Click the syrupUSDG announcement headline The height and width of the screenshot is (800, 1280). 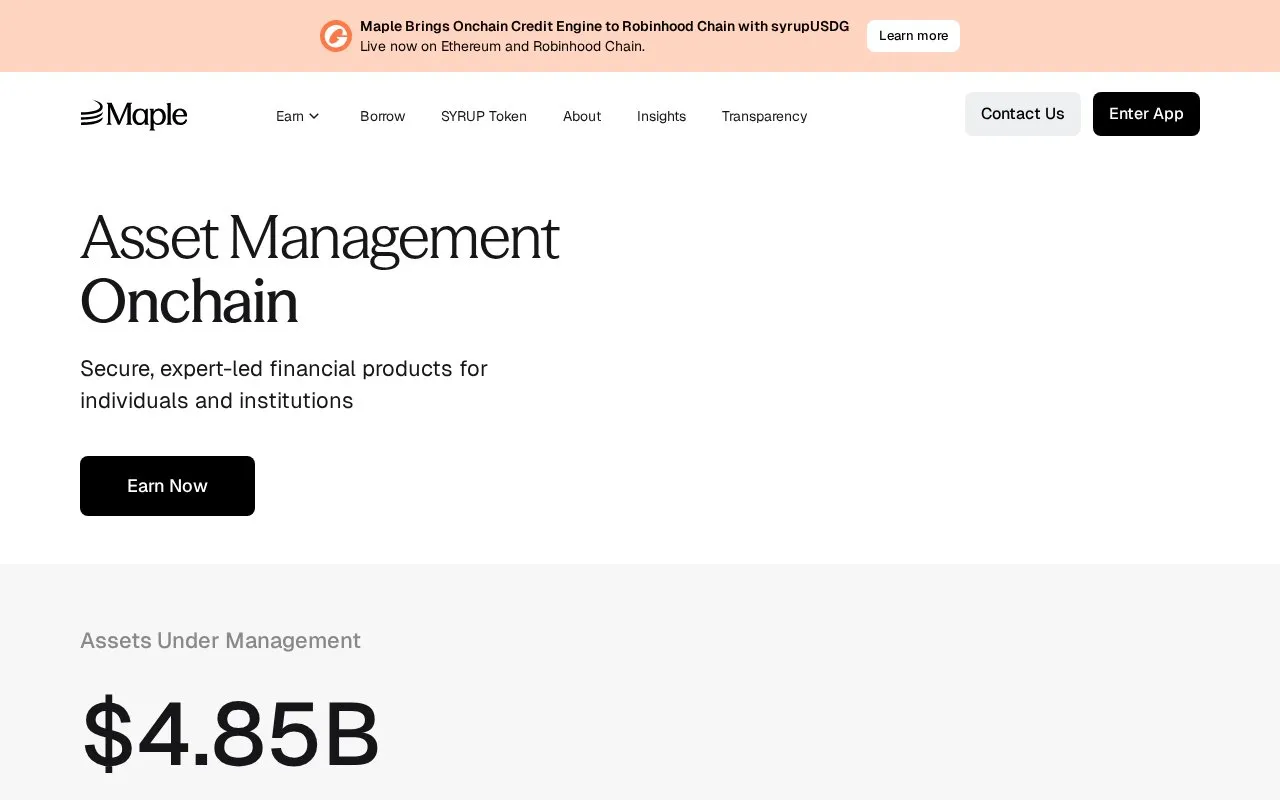point(604,26)
